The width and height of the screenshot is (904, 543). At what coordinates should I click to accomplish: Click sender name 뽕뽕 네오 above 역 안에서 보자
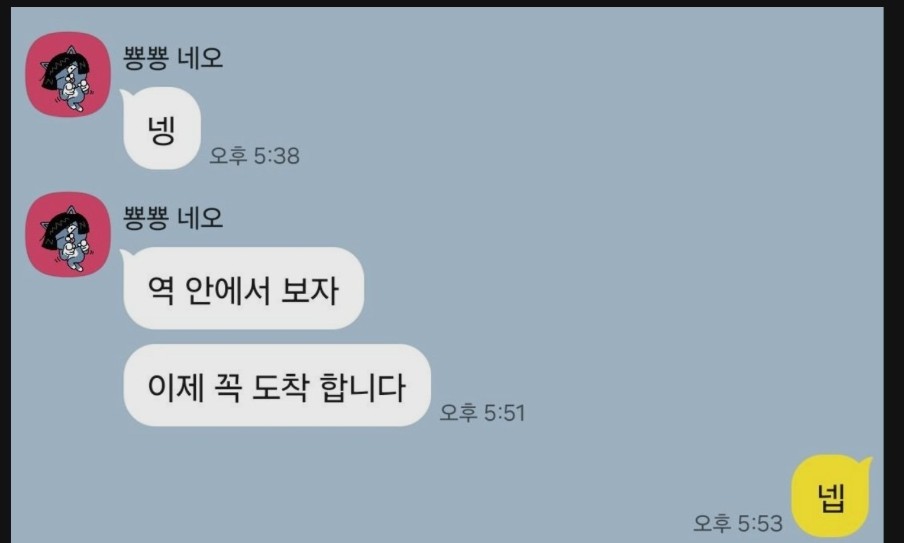[x=173, y=217]
